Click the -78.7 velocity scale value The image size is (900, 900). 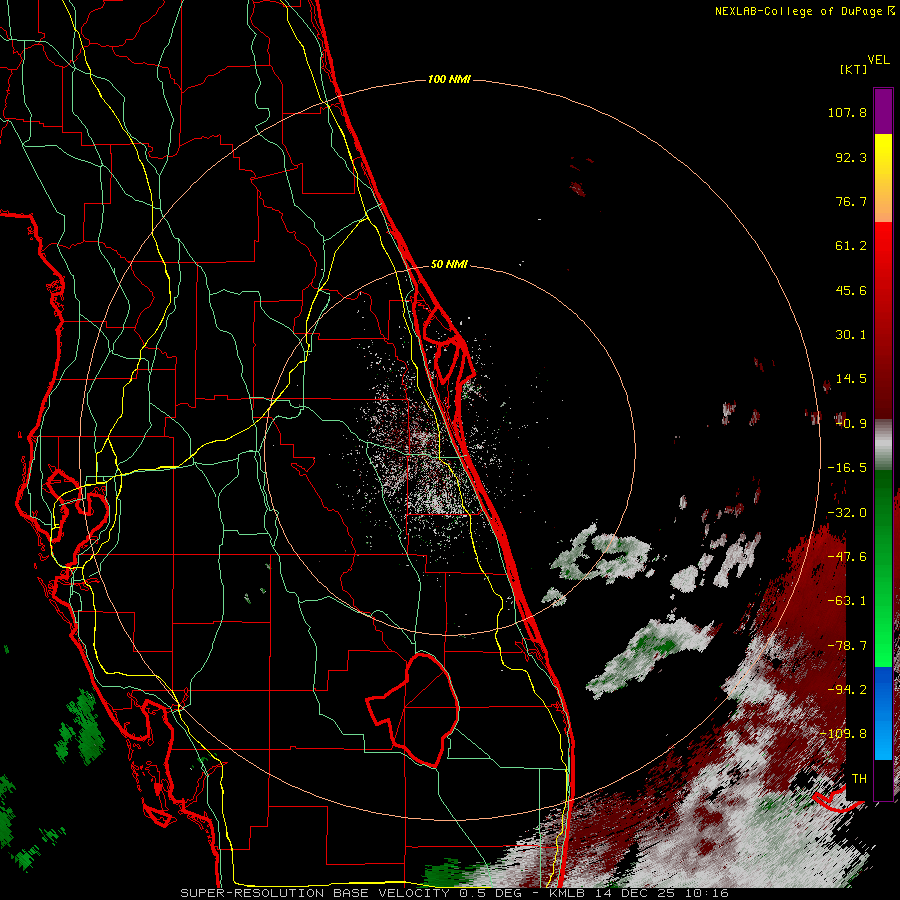(x=847, y=646)
